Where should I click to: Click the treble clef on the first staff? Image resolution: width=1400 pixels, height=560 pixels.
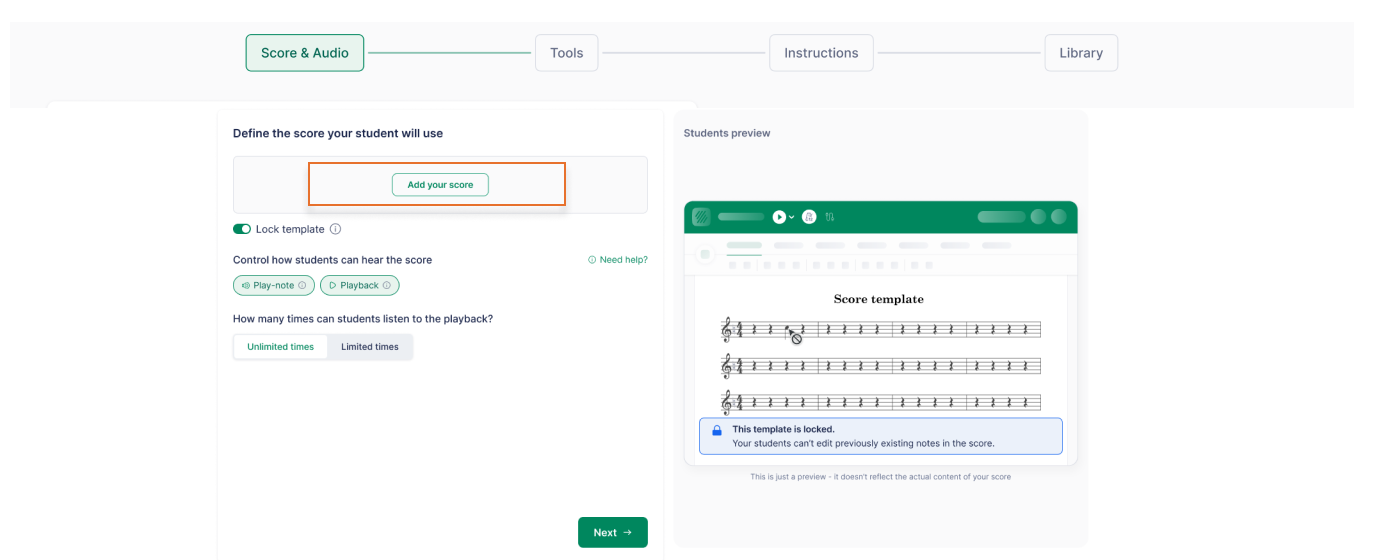(726, 329)
